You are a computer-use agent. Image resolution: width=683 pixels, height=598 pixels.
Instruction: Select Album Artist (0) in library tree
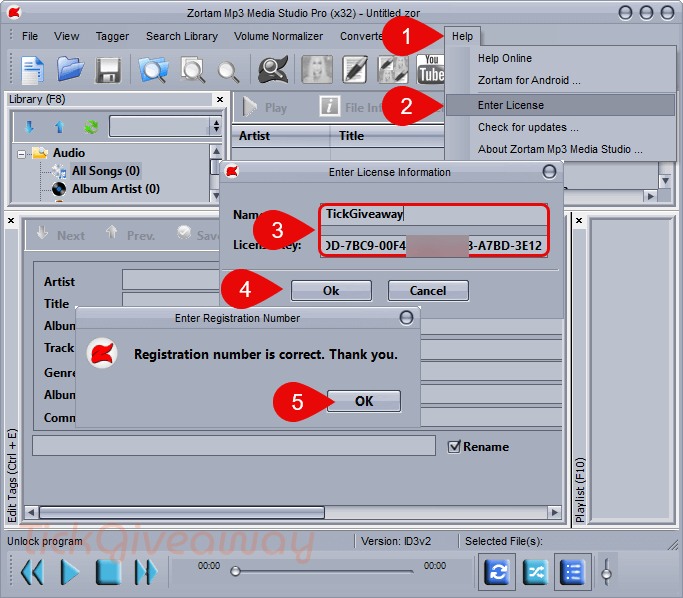click(x=115, y=189)
